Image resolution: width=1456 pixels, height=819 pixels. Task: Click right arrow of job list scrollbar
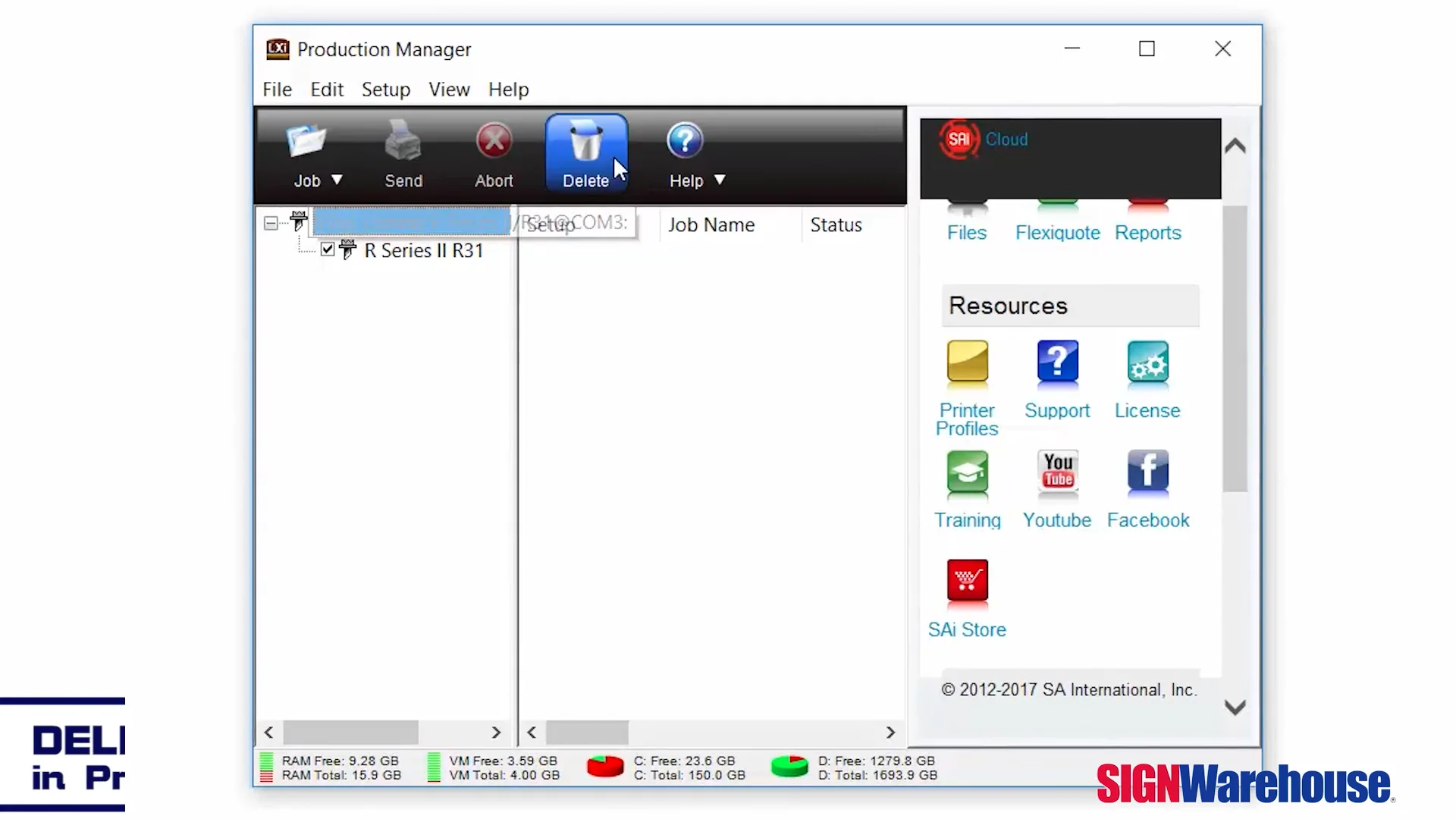tap(890, 733)
